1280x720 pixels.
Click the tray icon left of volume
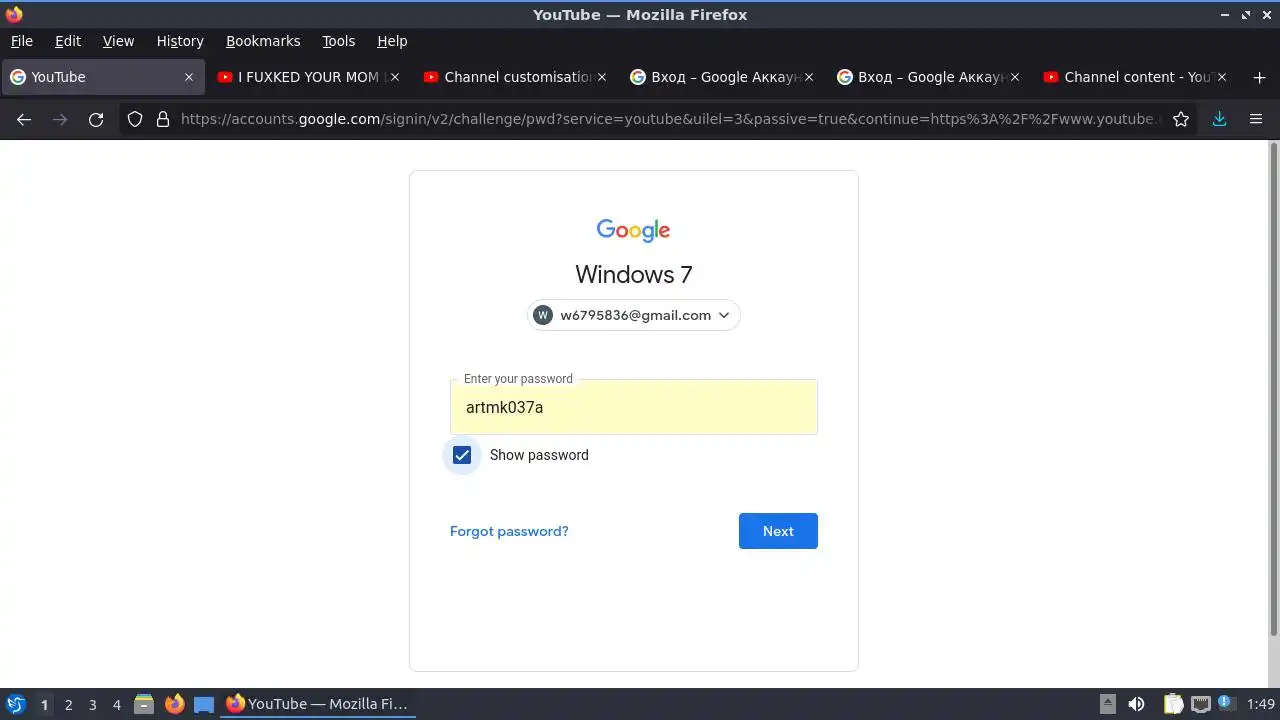(x=1108, y=704)
